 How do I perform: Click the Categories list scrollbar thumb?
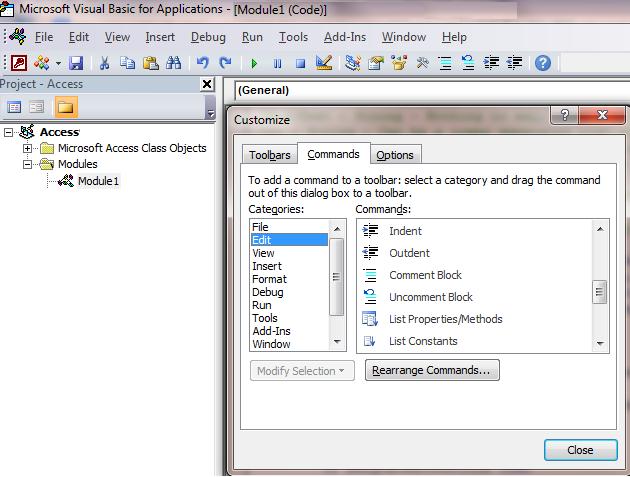[x=337, y=277]
